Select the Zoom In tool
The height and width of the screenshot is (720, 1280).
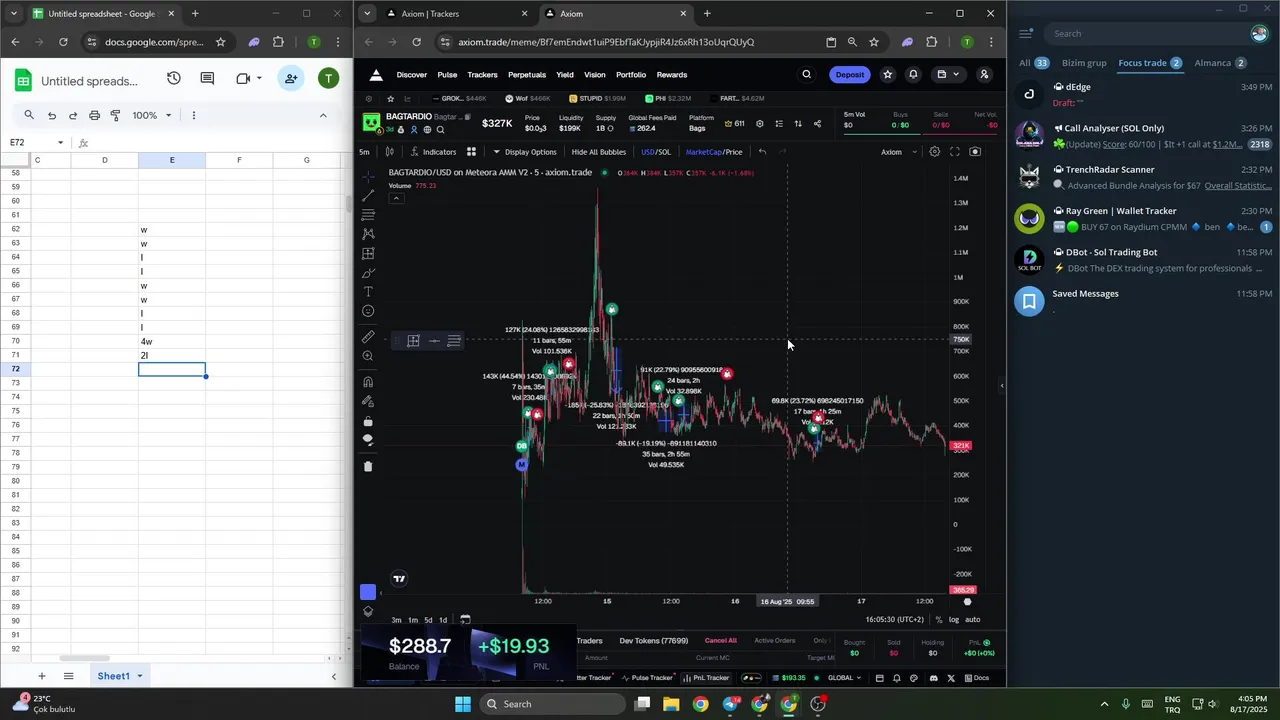click(368, 356)
